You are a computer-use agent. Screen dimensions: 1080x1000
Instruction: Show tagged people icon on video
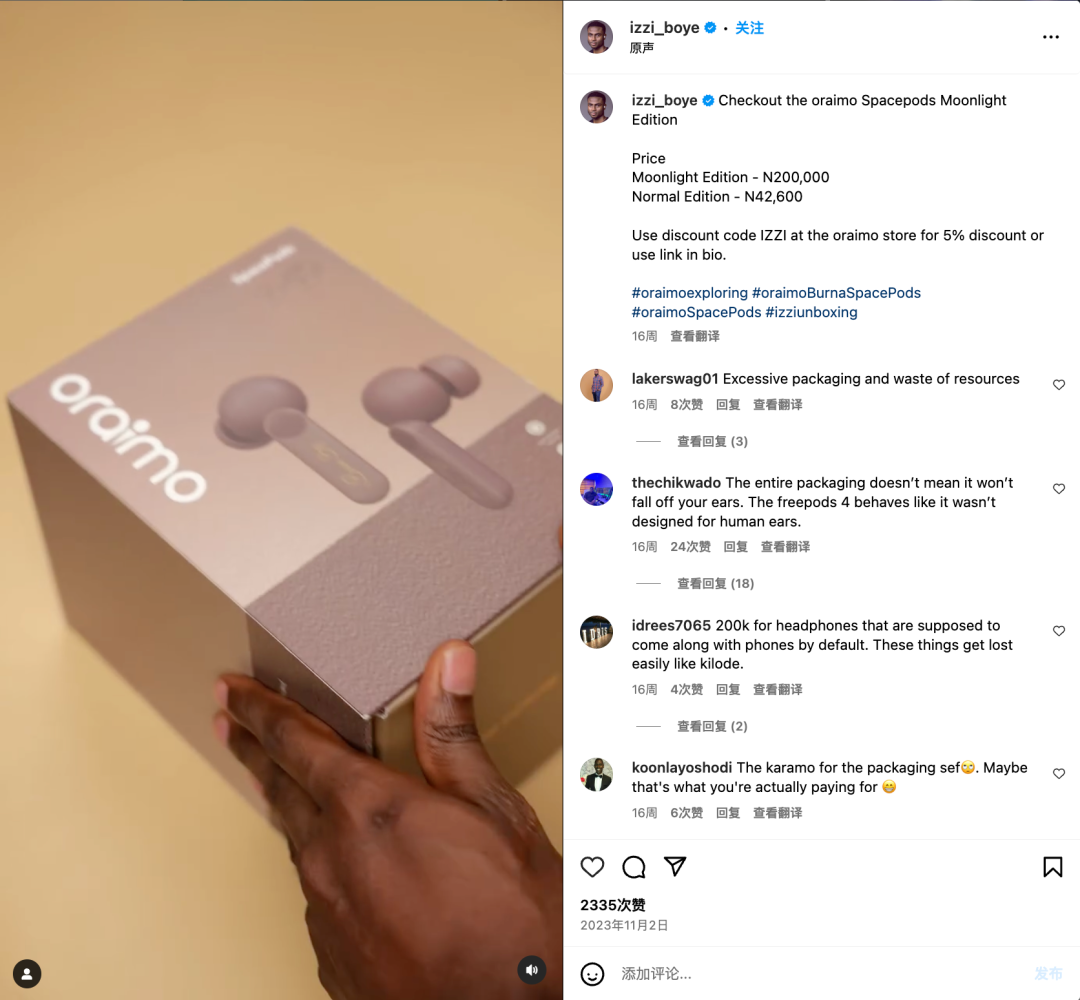point(27,974)
